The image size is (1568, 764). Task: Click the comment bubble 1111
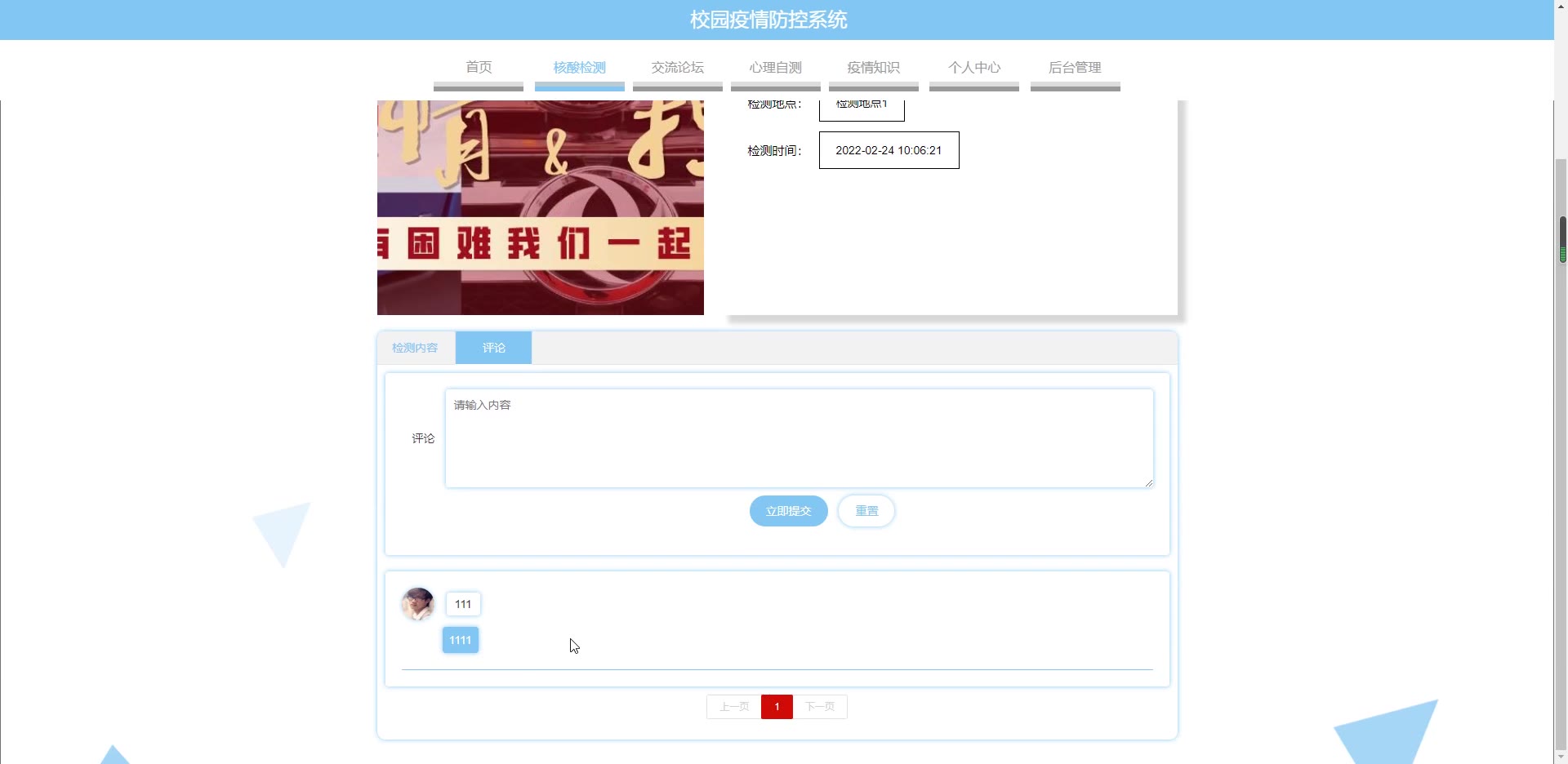(x=461, y=640)
